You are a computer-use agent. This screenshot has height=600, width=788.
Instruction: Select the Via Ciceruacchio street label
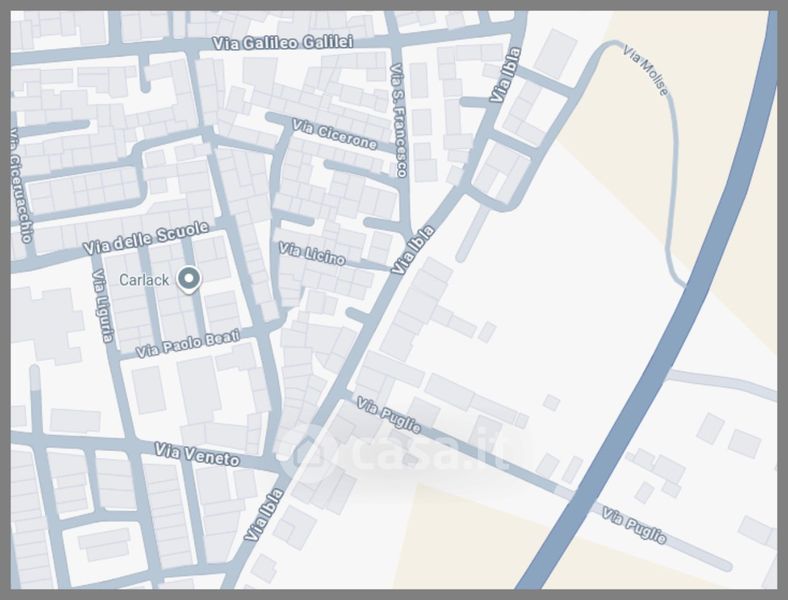[x=19, y=186]
